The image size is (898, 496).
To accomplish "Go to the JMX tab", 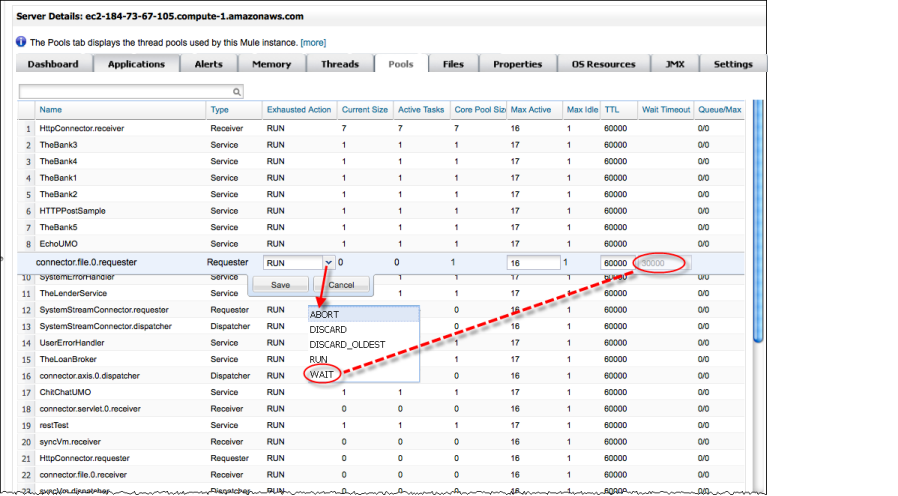I will pyautogui.click(x=674, y=64).
